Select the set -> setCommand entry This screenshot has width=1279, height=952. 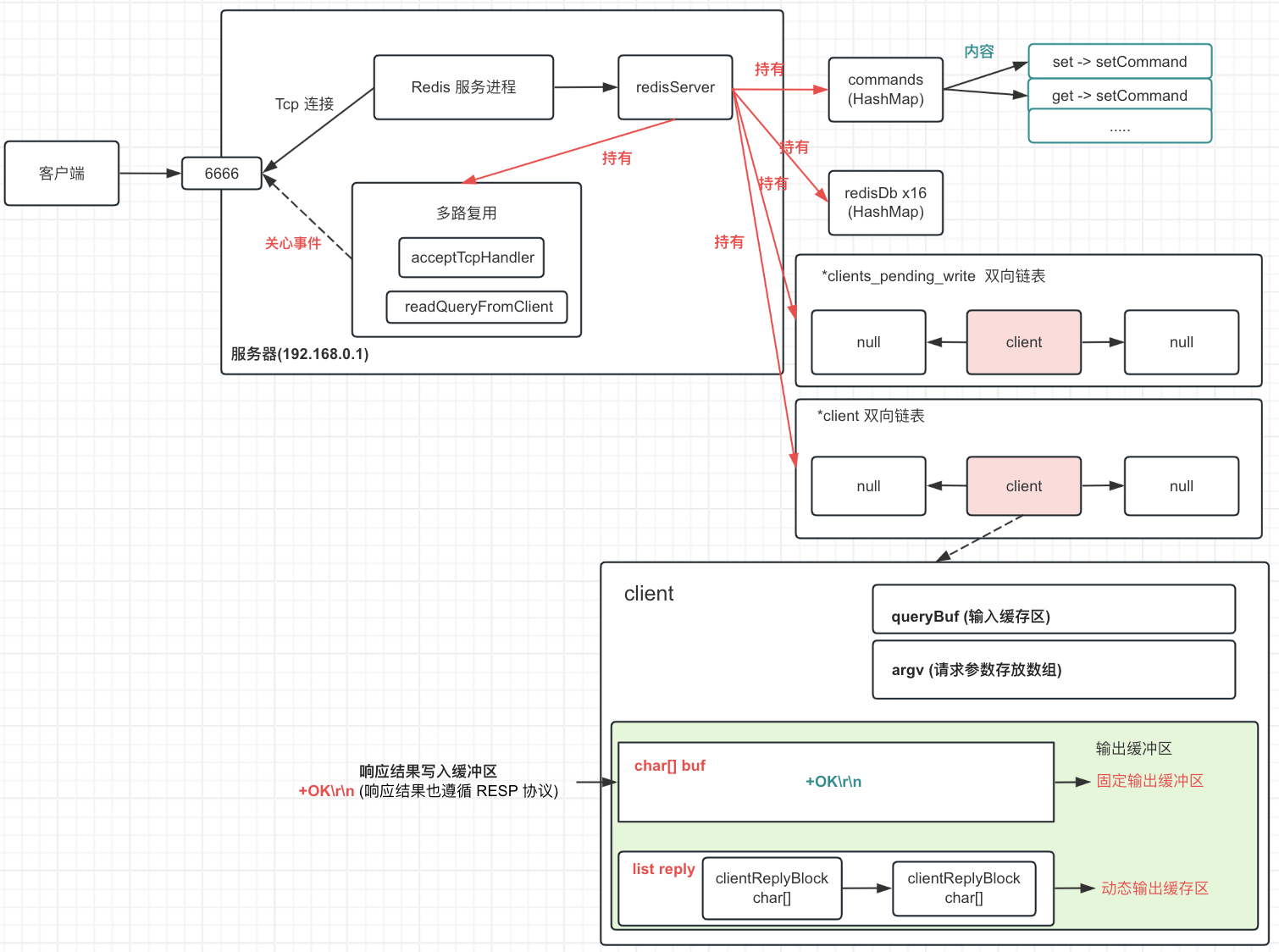coord(1120,62)
